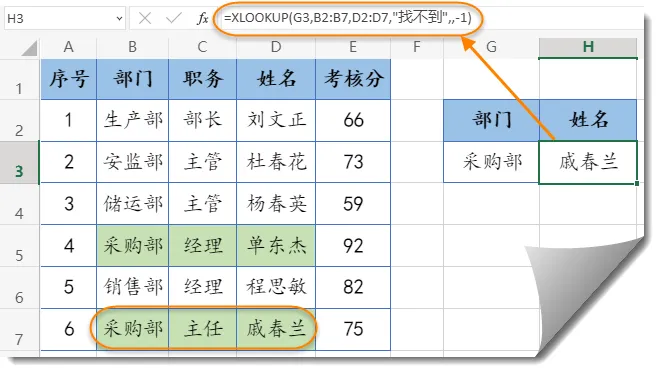Screen dimensions: 659x372
Task: Select column C header
Action: point(202,47)
